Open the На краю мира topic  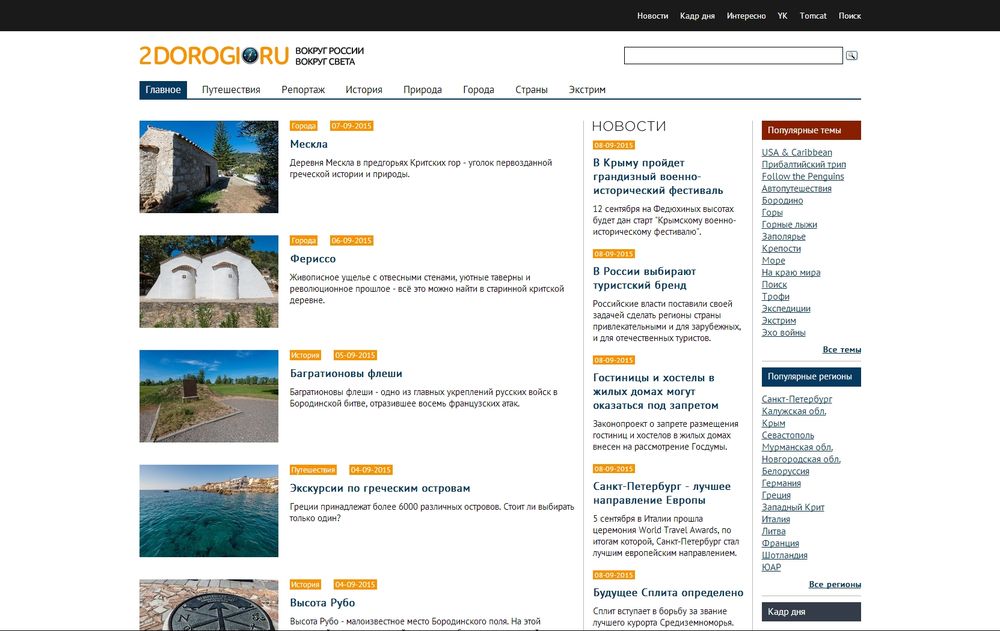tap(791, 272)
